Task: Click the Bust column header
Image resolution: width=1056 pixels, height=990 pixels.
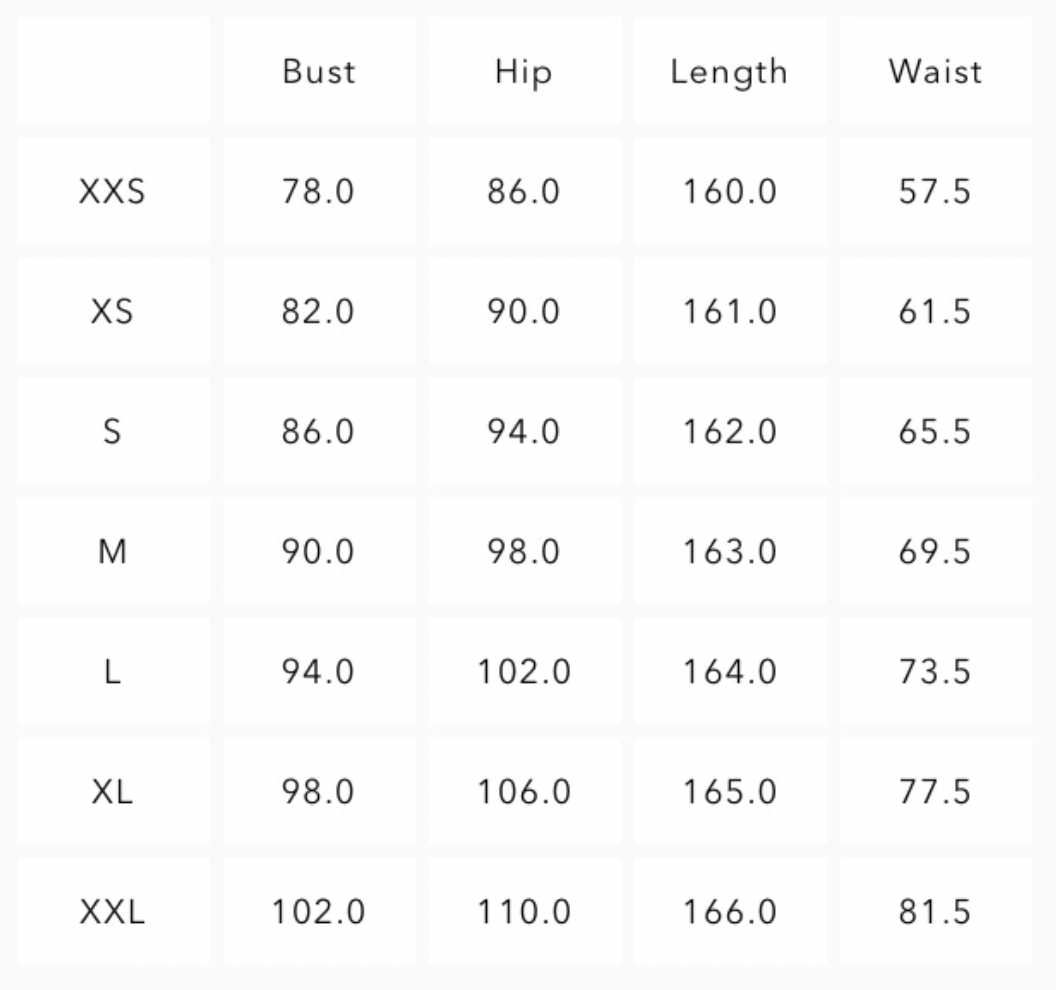Action: click(318, 72)
